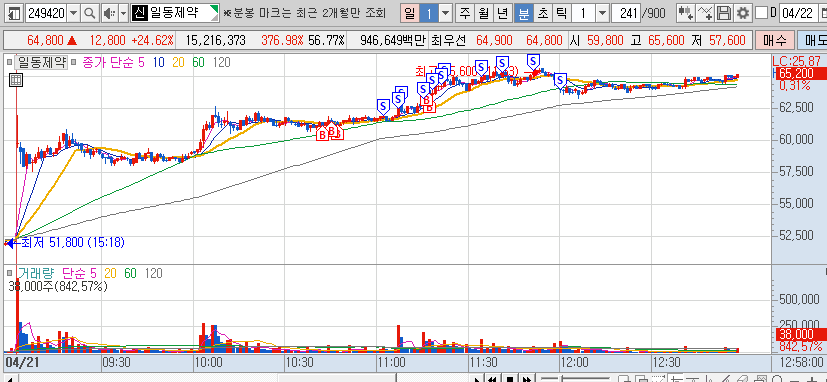Click the blue 10 moving-average legend
Screen dimensions: 827x382
tap(158, 63)
